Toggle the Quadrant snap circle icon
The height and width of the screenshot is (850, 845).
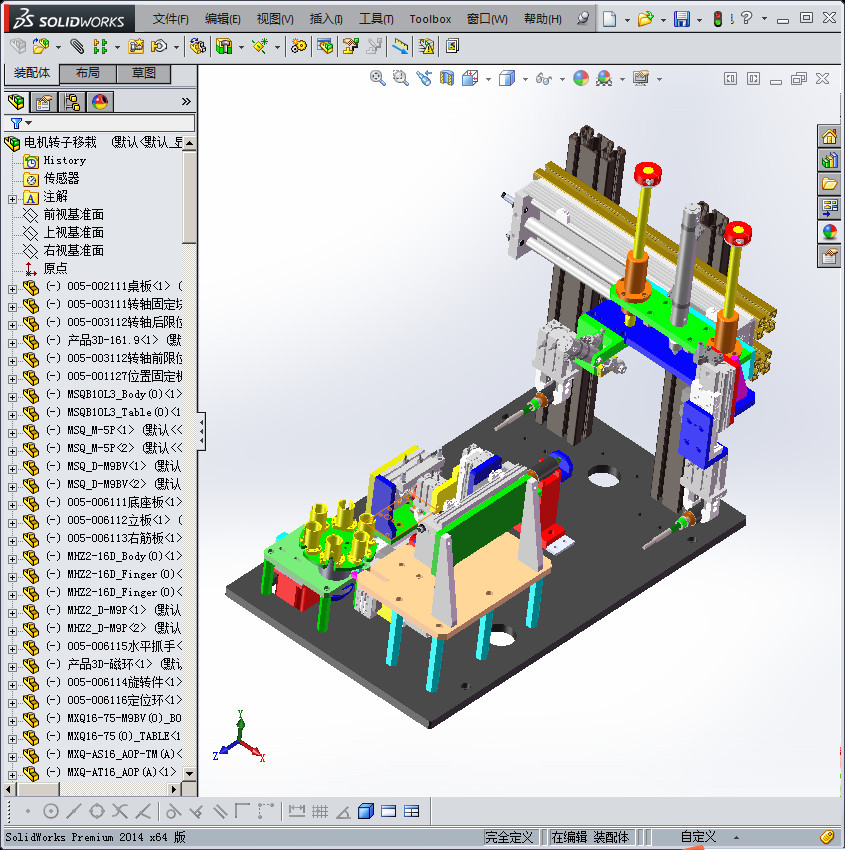97,812
